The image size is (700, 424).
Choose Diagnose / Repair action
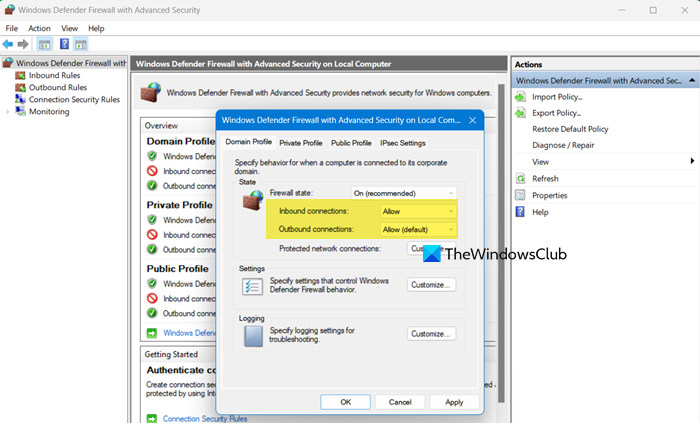tap(563, 145)
